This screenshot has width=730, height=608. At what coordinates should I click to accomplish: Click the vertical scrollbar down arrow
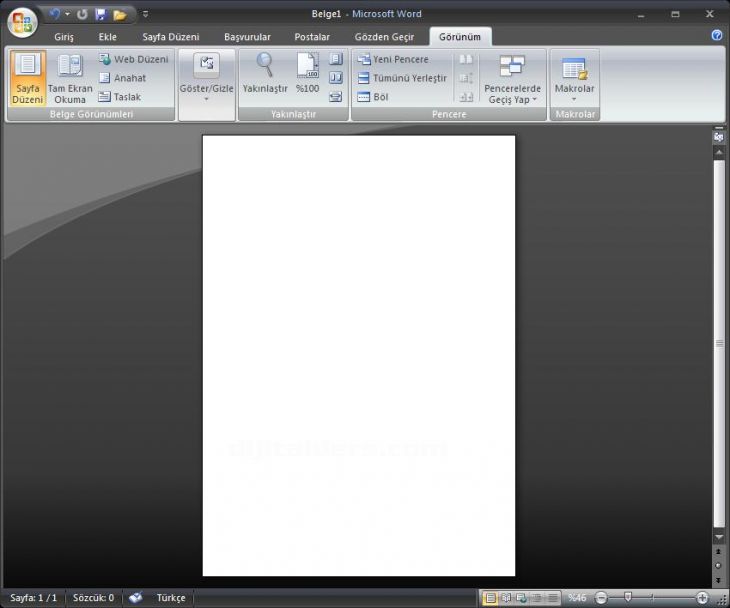click(x=719, y=537)
